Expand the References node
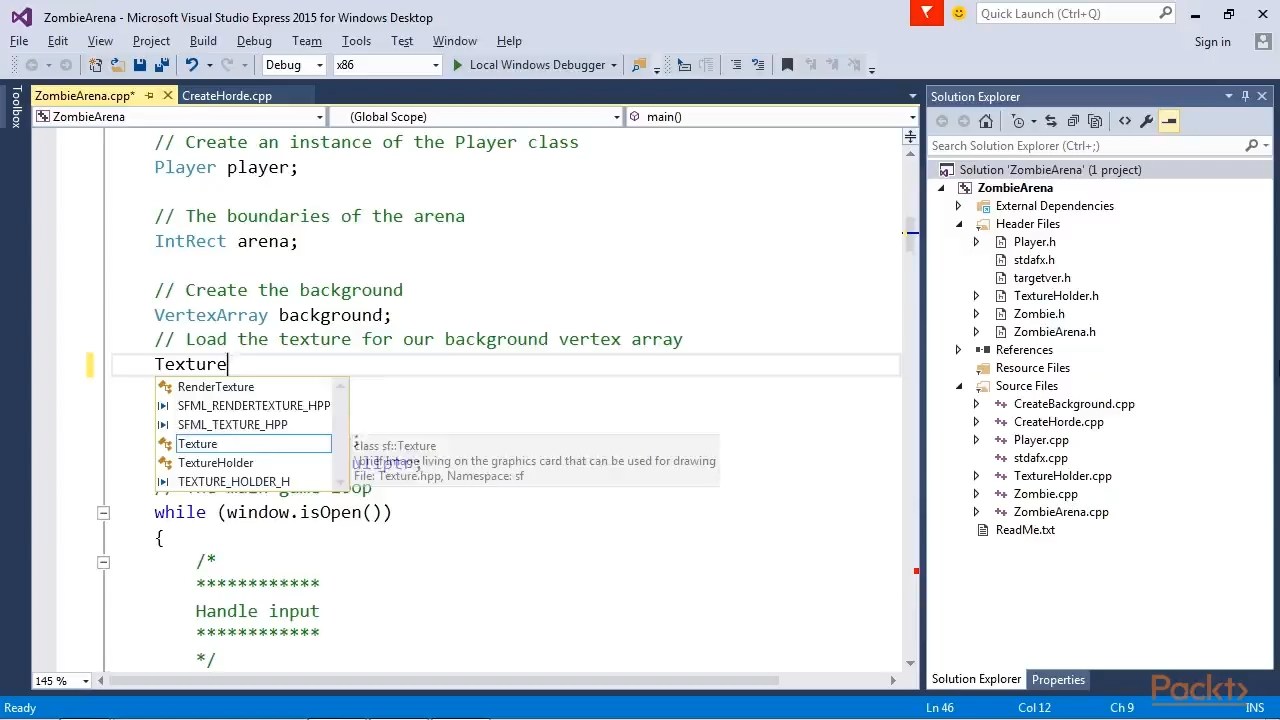Image resolution: width=1280 pixels, height=720 pixels. [959, 350]
